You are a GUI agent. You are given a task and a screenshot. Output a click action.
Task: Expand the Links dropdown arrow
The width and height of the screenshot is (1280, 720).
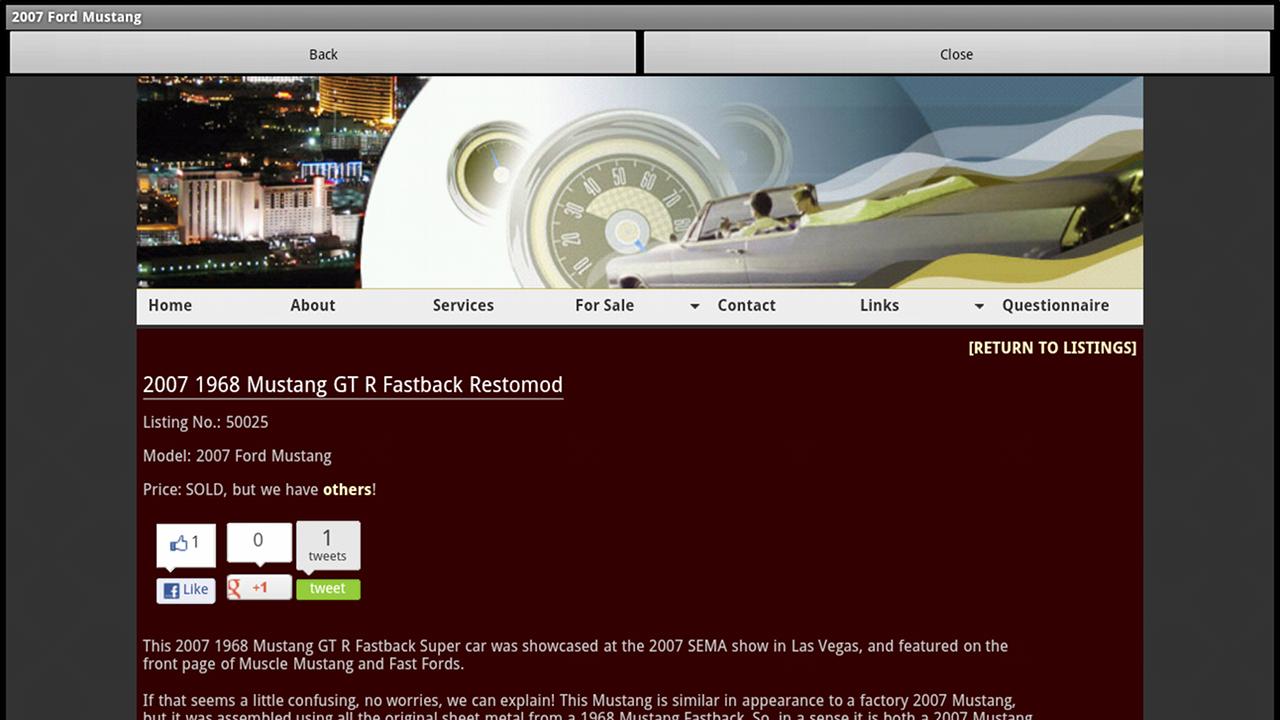click(979, 307)
